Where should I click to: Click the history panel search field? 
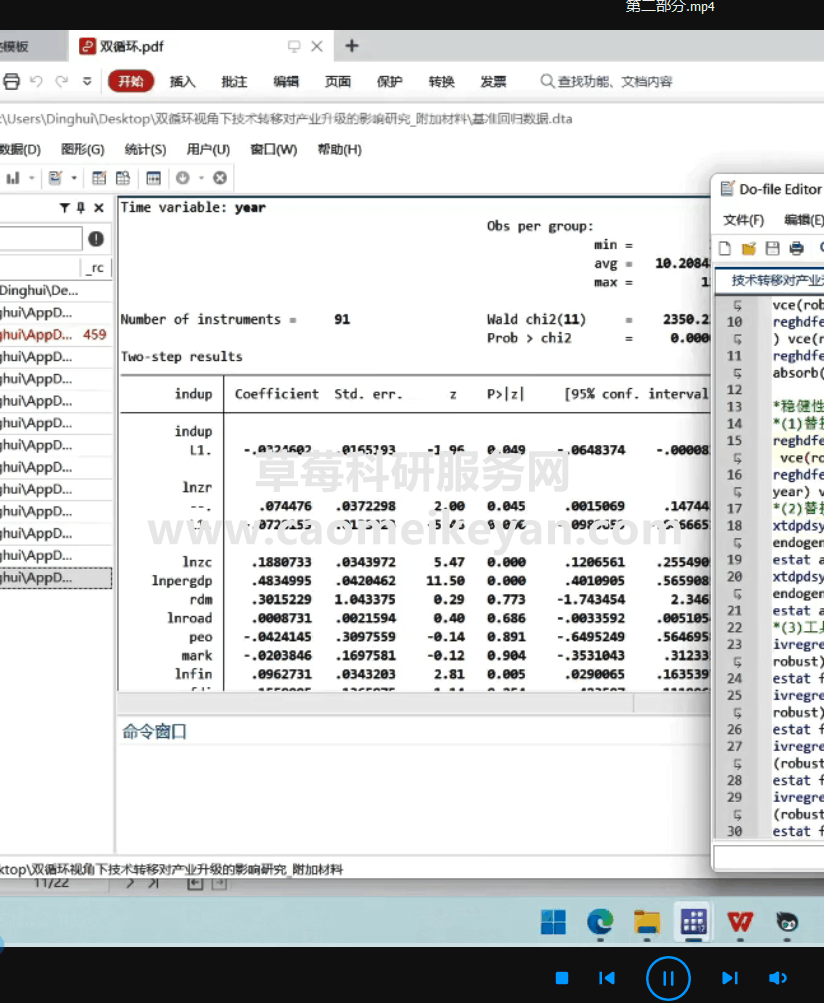(41, 239)
